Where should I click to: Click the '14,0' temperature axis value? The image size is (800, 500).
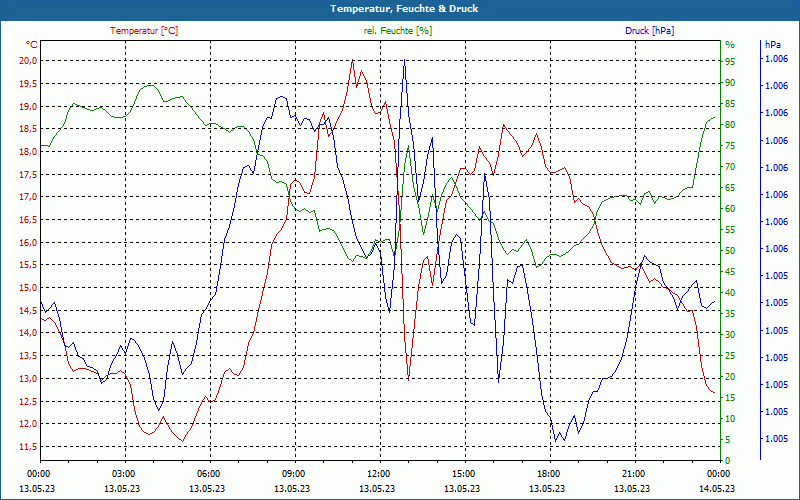pos(28,333)
